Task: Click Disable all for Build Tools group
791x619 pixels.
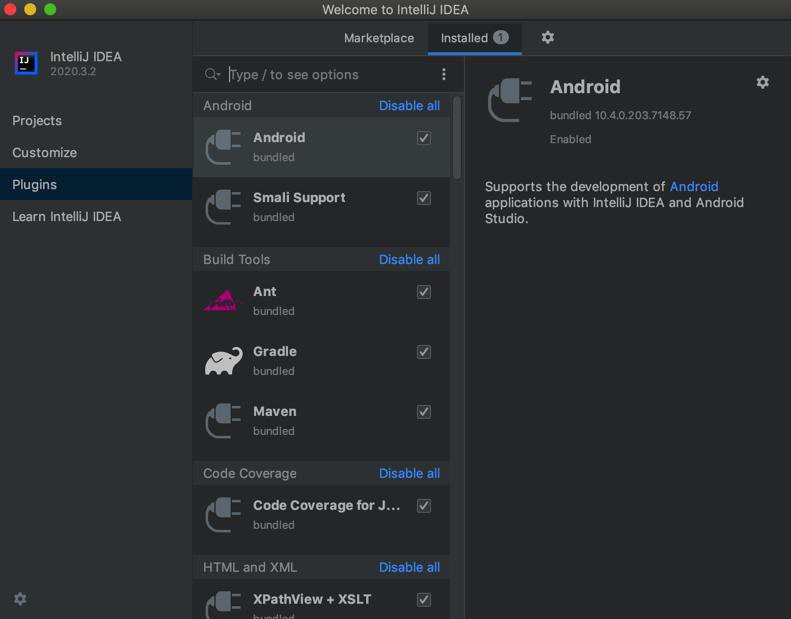Action: (x=409, y=259)
